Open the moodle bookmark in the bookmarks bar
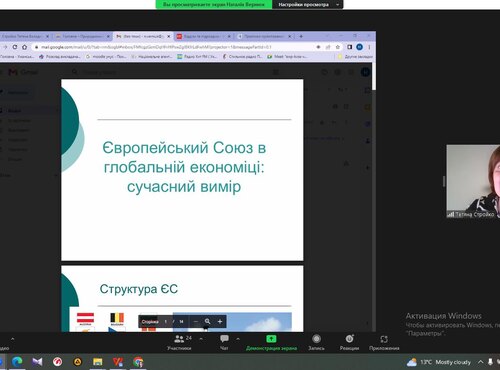The width and height of the screenshot is (500, 370). [x=106, y=57]
